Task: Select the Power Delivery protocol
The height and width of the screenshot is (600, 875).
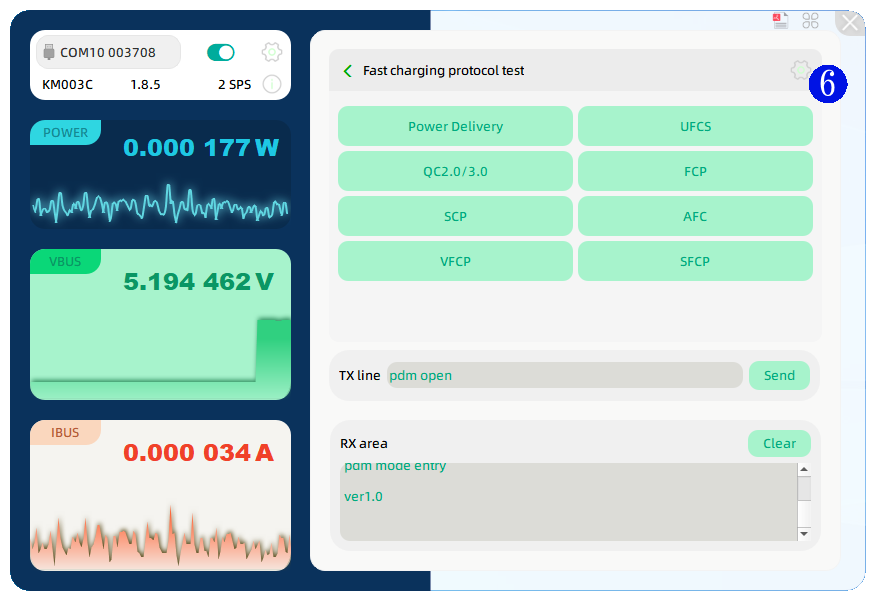Action: click(x=455, y=126)
